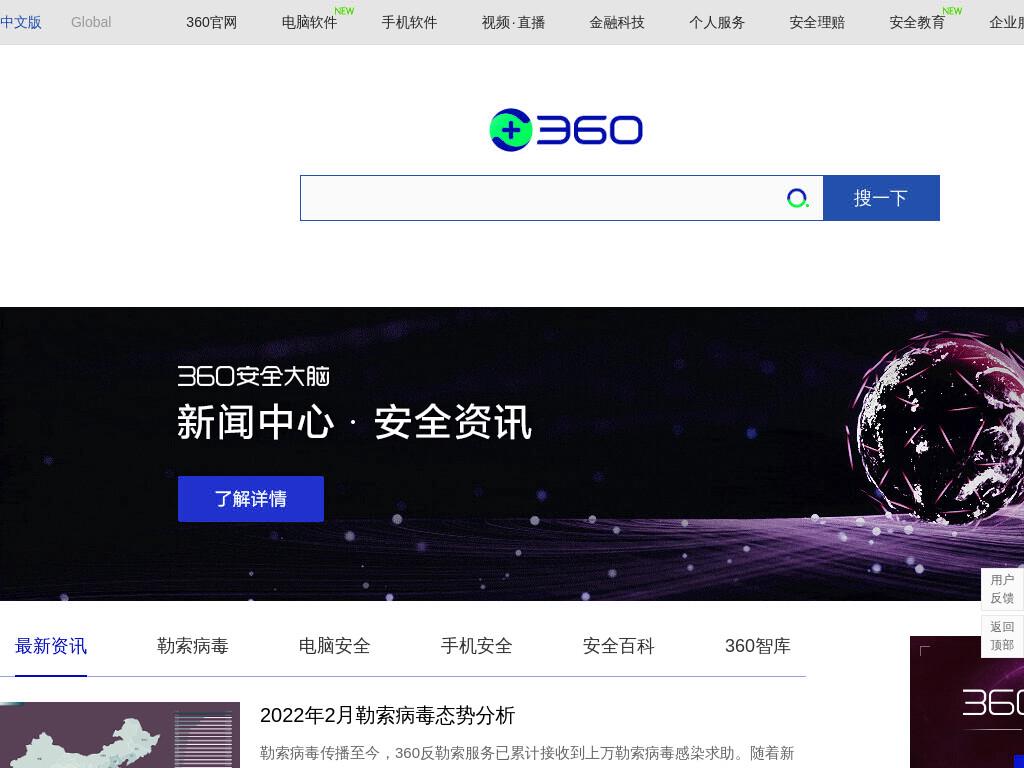Screen dimensions: 1024x768
Task: Open the 360智库 tab
Action: (758, 646)
